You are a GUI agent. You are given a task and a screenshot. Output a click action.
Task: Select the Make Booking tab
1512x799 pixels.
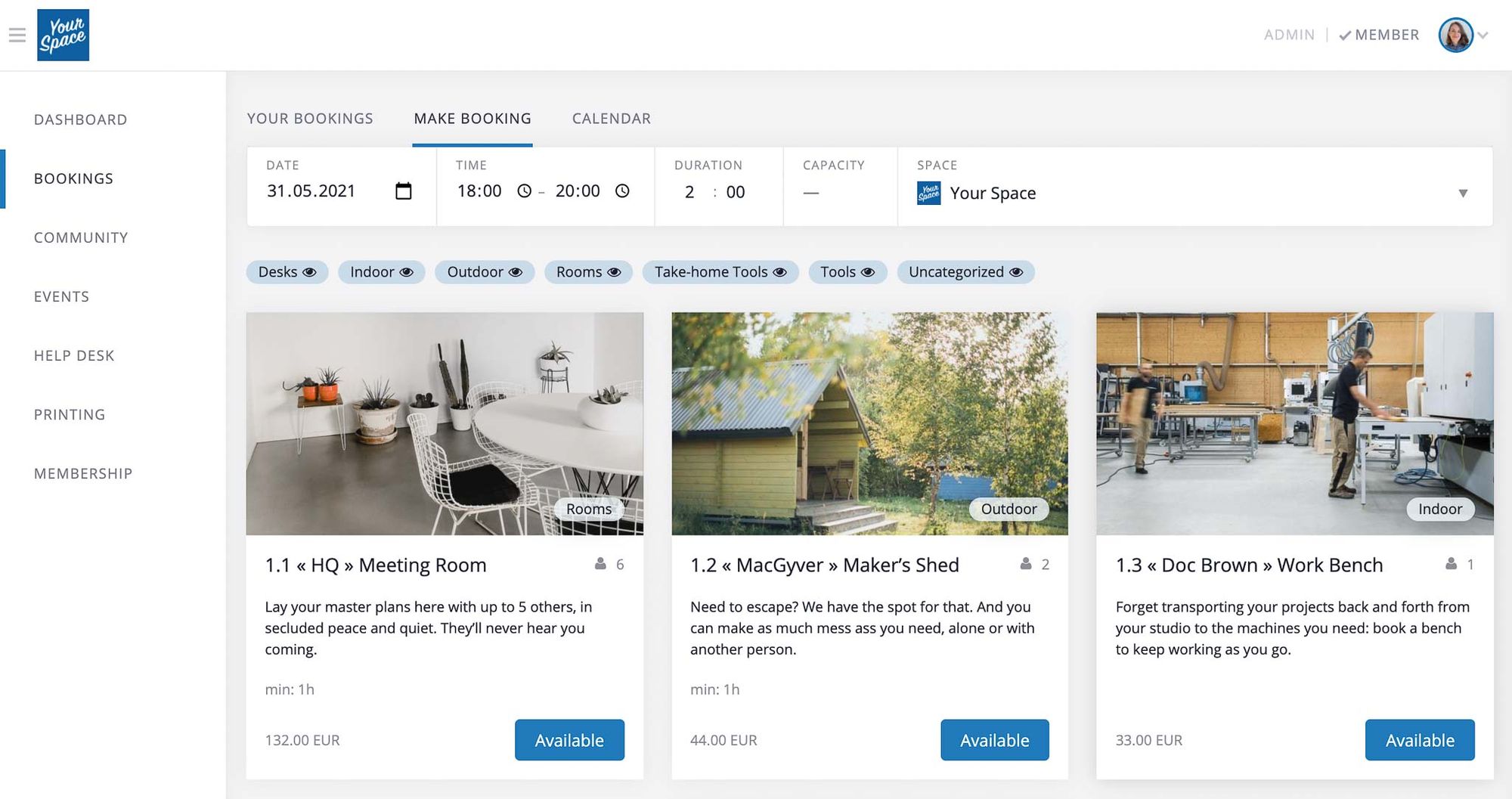(472, 119)
